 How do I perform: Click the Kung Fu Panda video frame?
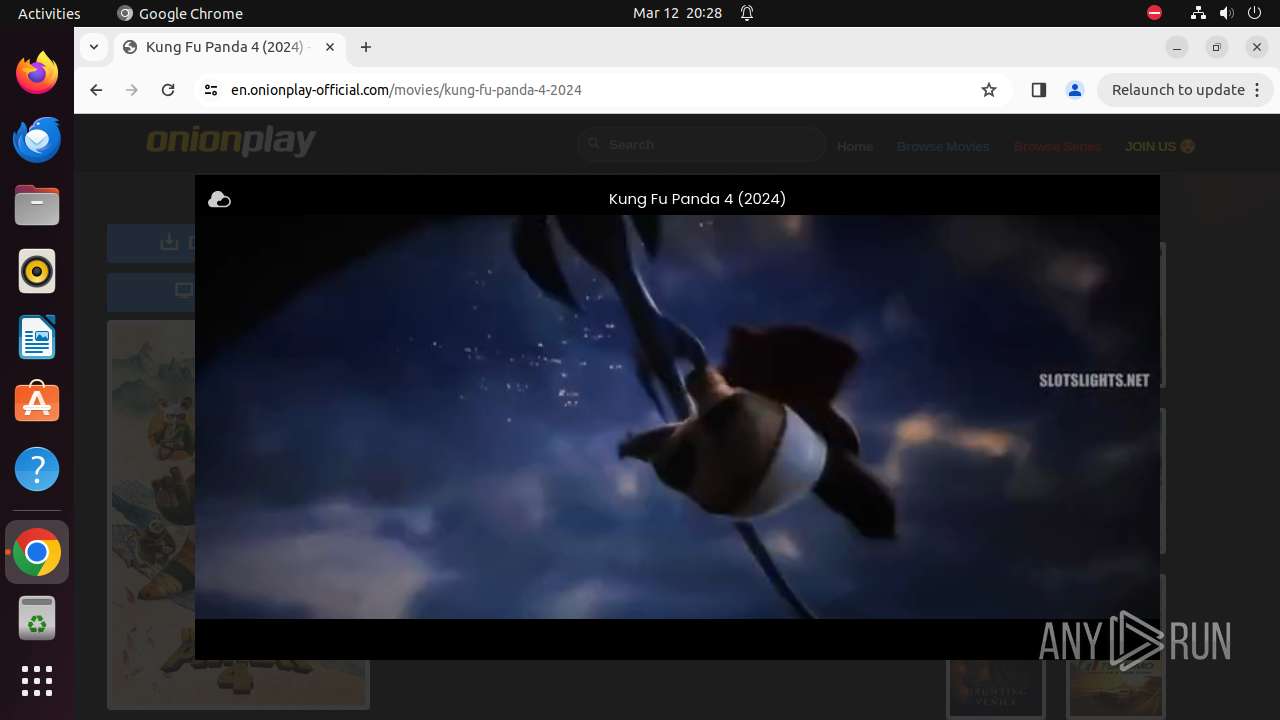(x=677, y=417)
